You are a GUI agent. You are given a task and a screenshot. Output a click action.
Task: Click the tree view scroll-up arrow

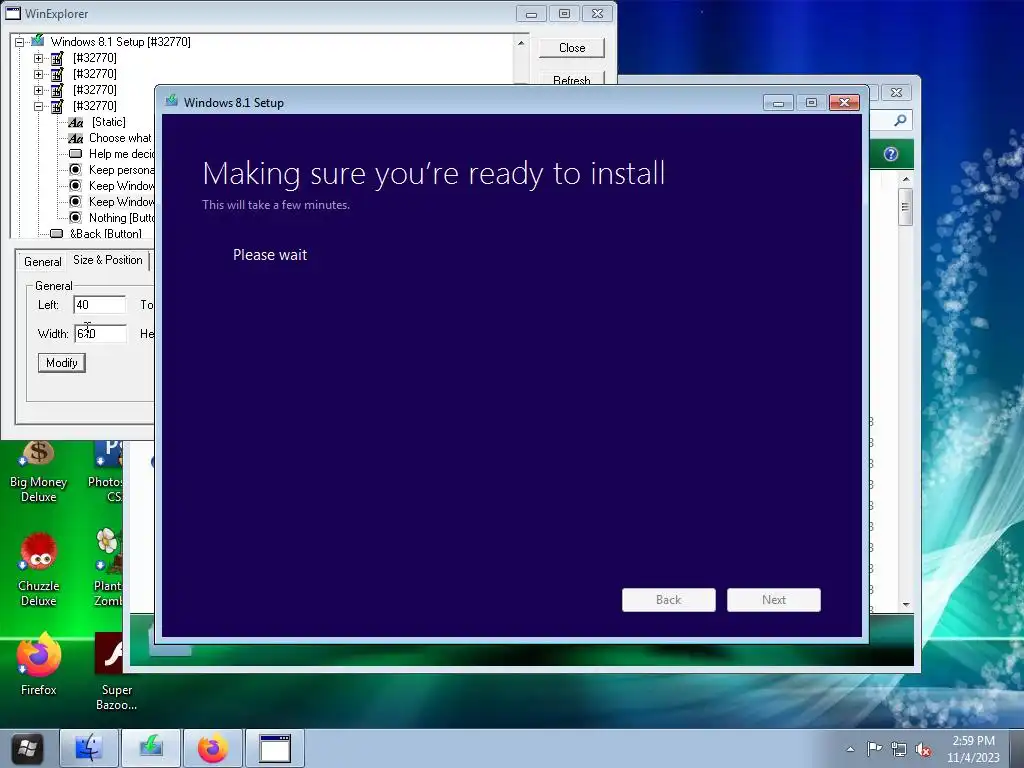pyautogui.click(x=520, y=43)
